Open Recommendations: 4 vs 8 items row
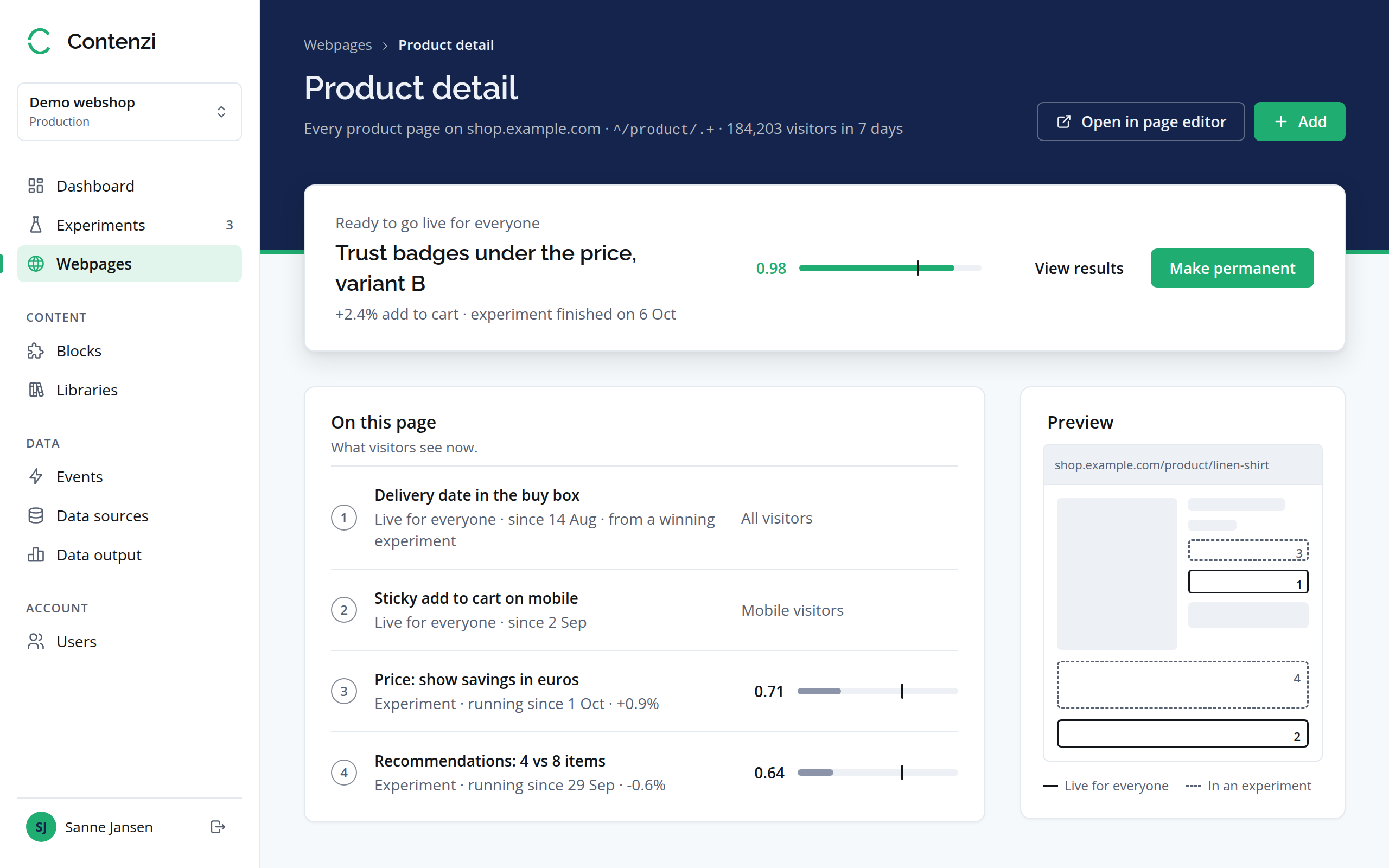The width and height of the screenshot is (1389, 868). (x=645, y=773)
